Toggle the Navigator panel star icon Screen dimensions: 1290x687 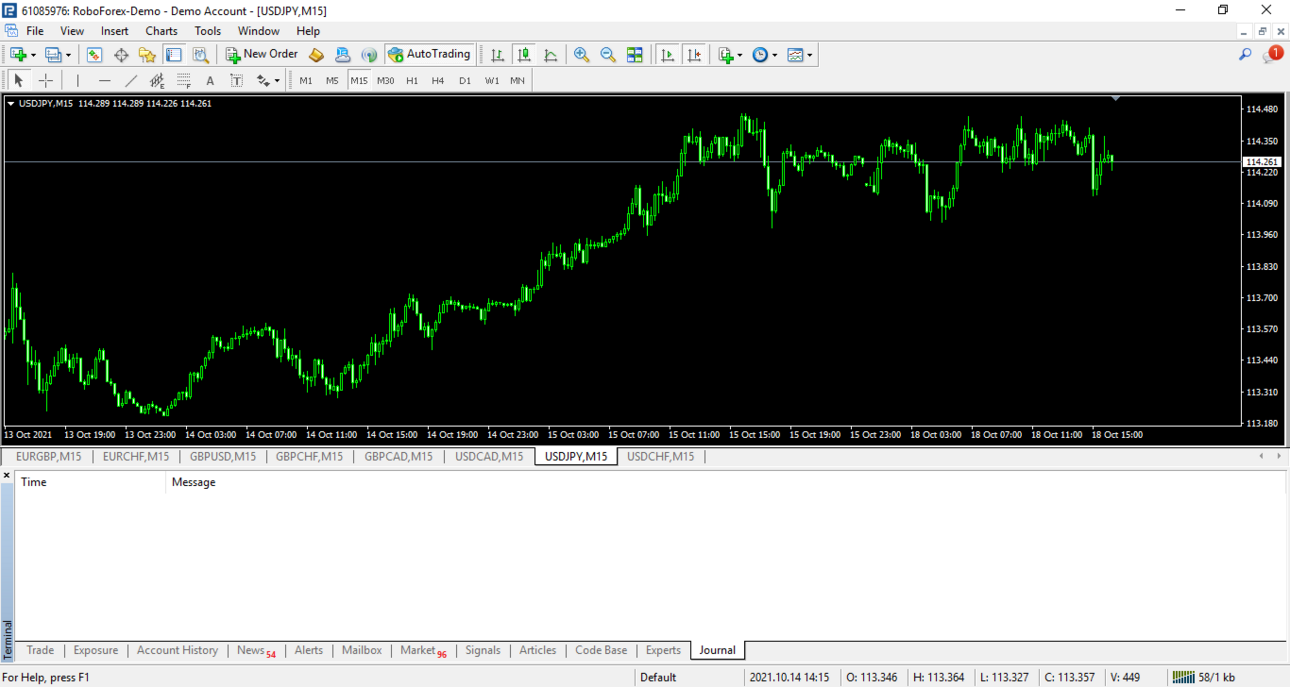[x=147, y=55]
